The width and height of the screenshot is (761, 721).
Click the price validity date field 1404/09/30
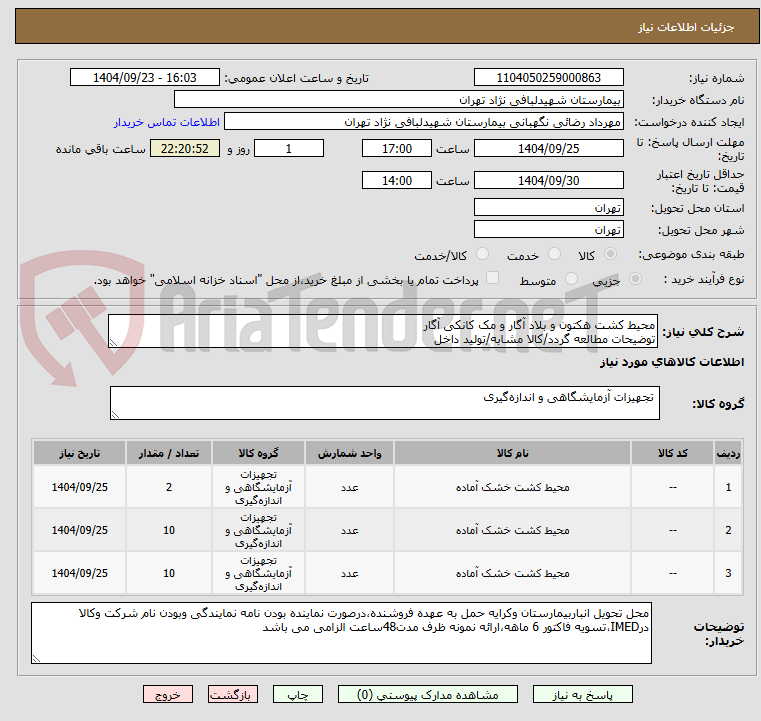point(548,180)
